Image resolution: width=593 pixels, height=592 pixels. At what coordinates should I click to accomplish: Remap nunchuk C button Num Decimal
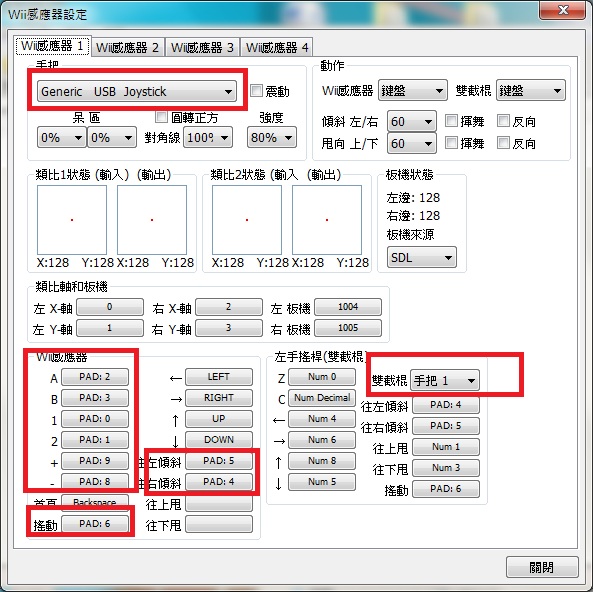coord(322,398)
